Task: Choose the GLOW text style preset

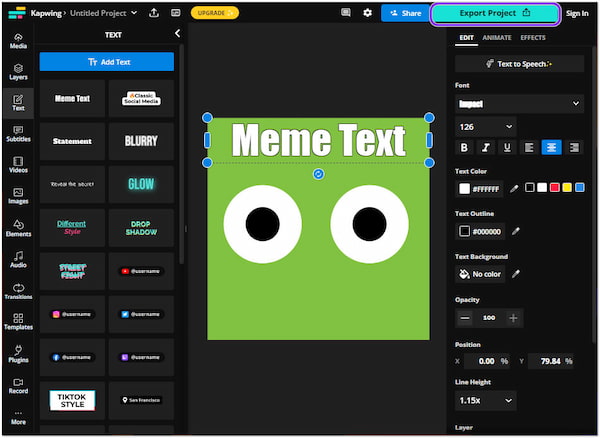Action: click(141, 184)
